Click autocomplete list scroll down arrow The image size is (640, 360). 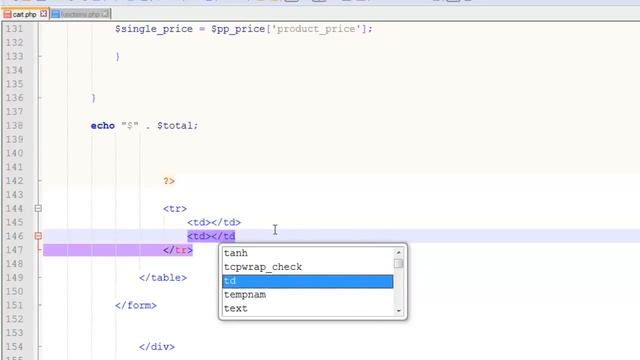point(398,311)
